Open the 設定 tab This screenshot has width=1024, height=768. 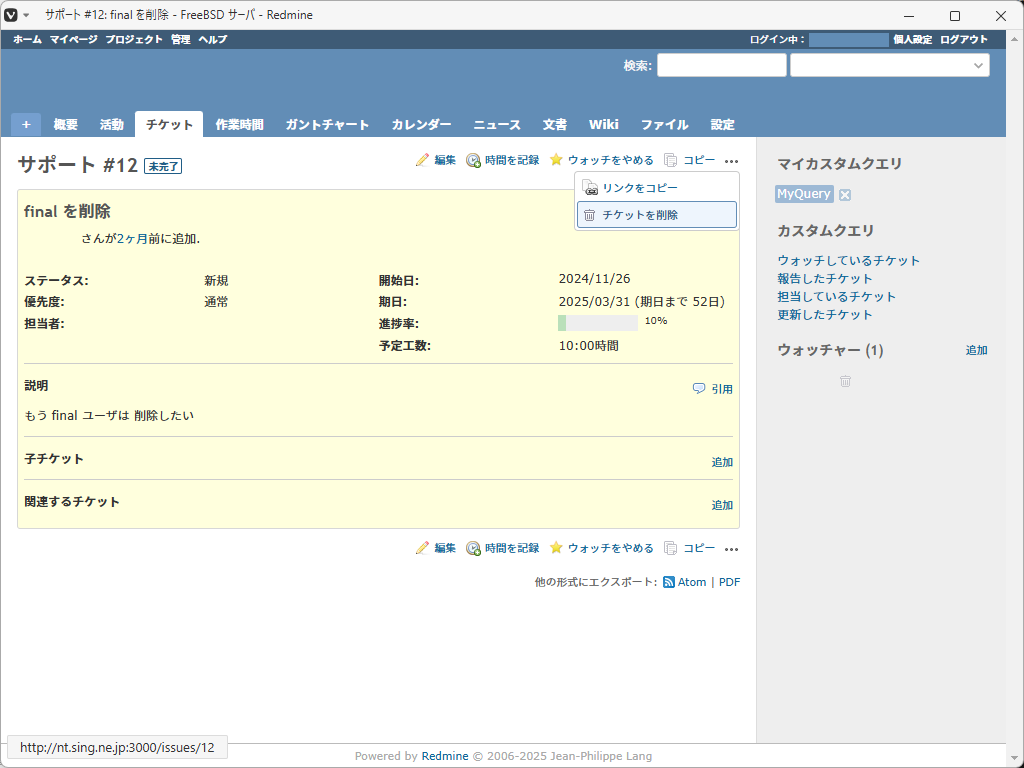[722, 124]
